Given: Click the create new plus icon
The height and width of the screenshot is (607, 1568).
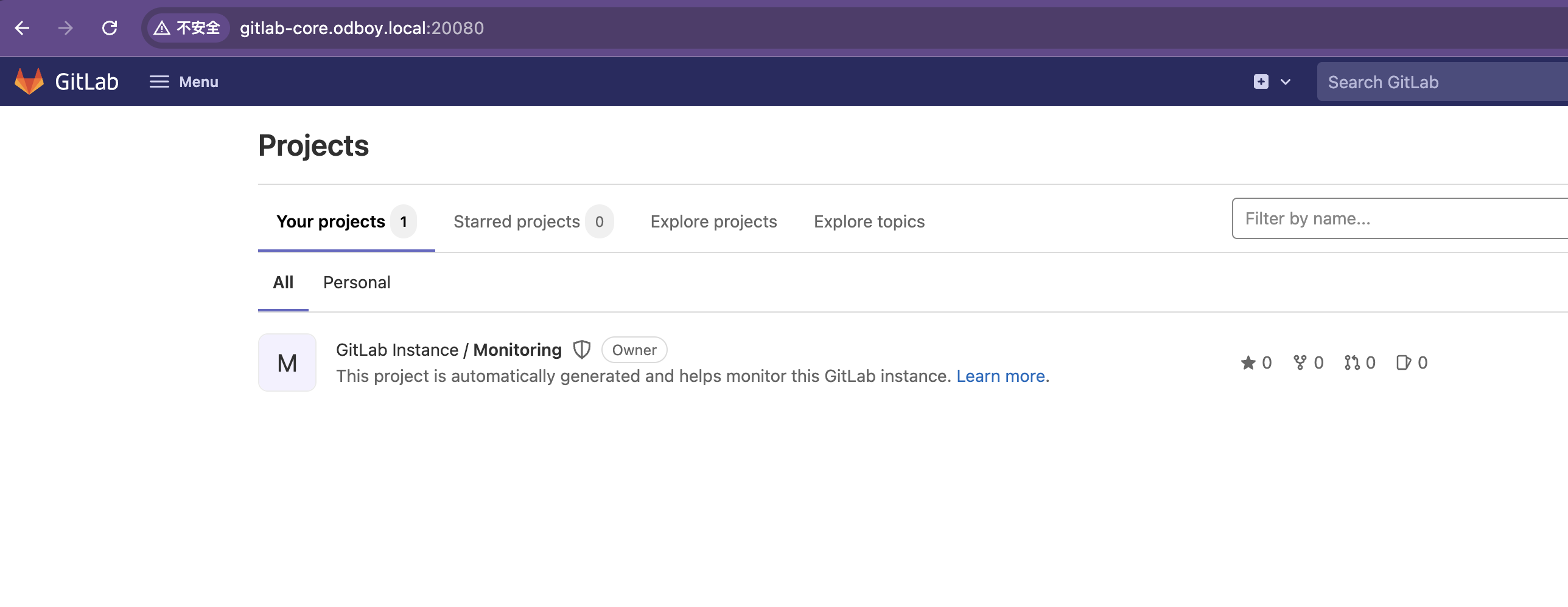Looking at the screenshot, I should (1261, 82).
